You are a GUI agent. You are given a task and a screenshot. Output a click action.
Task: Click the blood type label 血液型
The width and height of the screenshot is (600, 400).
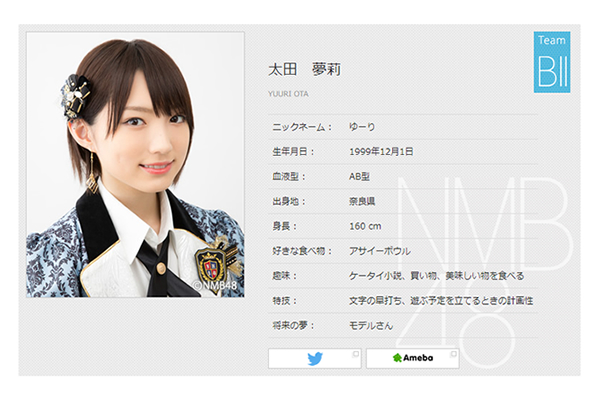[x=289, y=176]
